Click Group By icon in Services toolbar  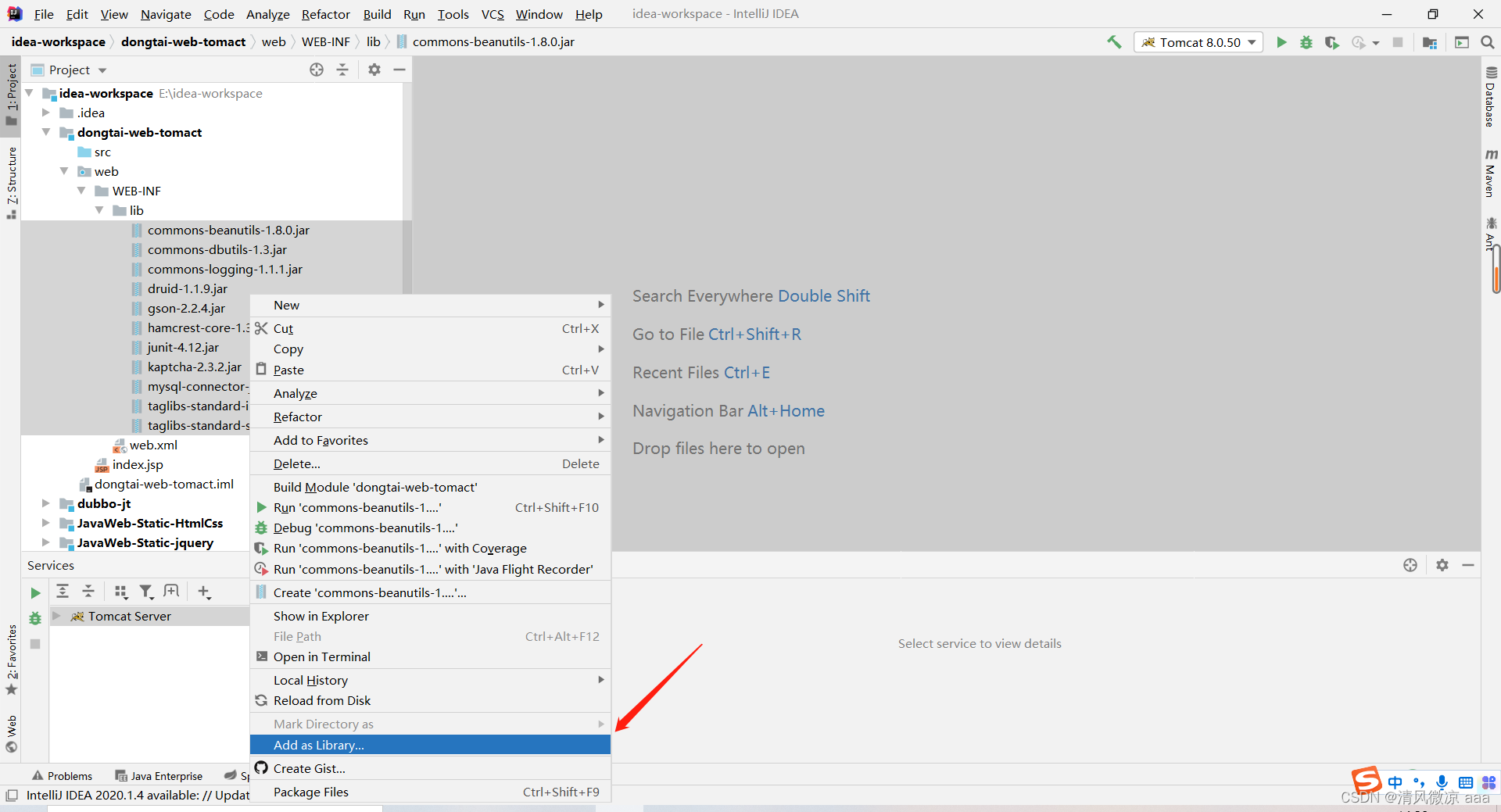pyautogui.click(x=120, y=592)
